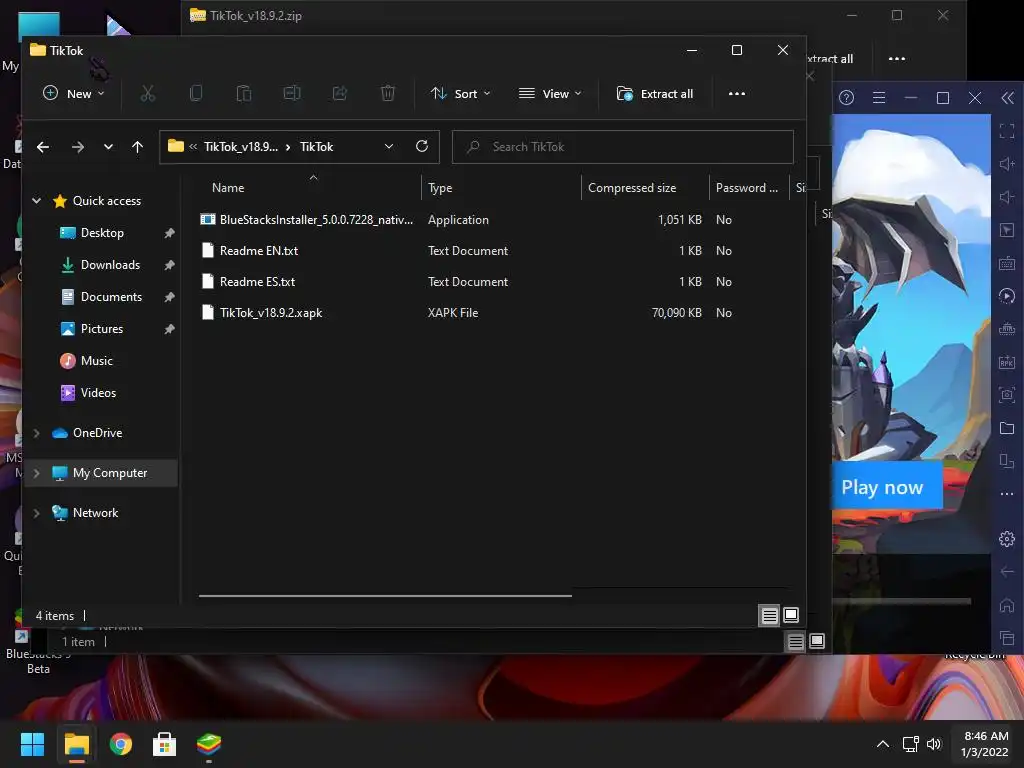Select Pictures in navigation pane

tap(101, 328)
